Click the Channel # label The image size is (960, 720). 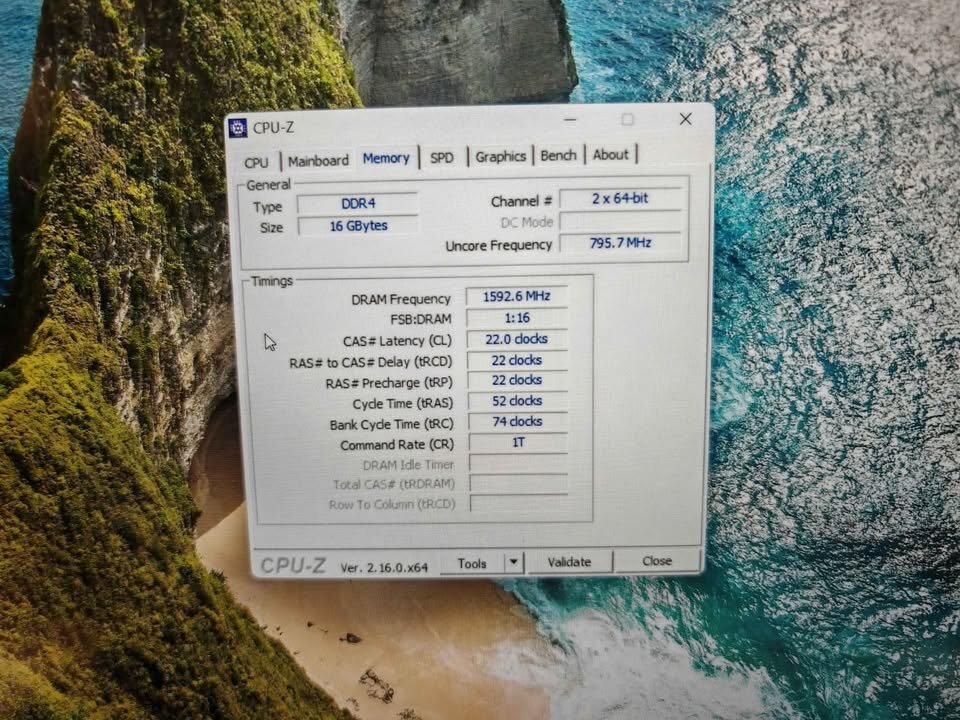[x=522, y=201]
